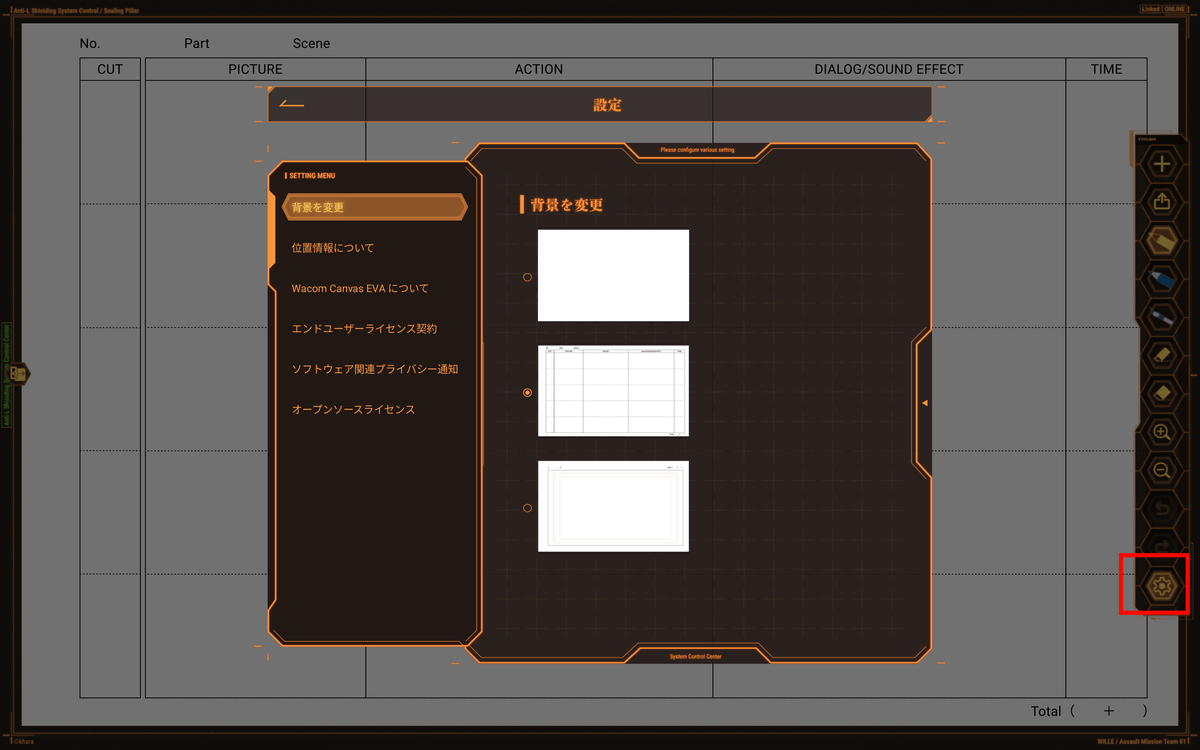Image resolution: width=1200 pixels, height=750 pixels.
Task: Open オープンソースライセンス entry
Action: [x=353, y=410]
